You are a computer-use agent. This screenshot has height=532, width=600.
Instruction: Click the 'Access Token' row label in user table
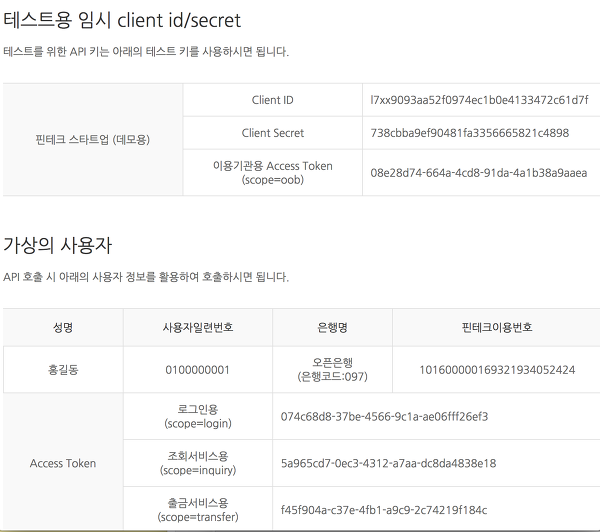coord(63,463)
